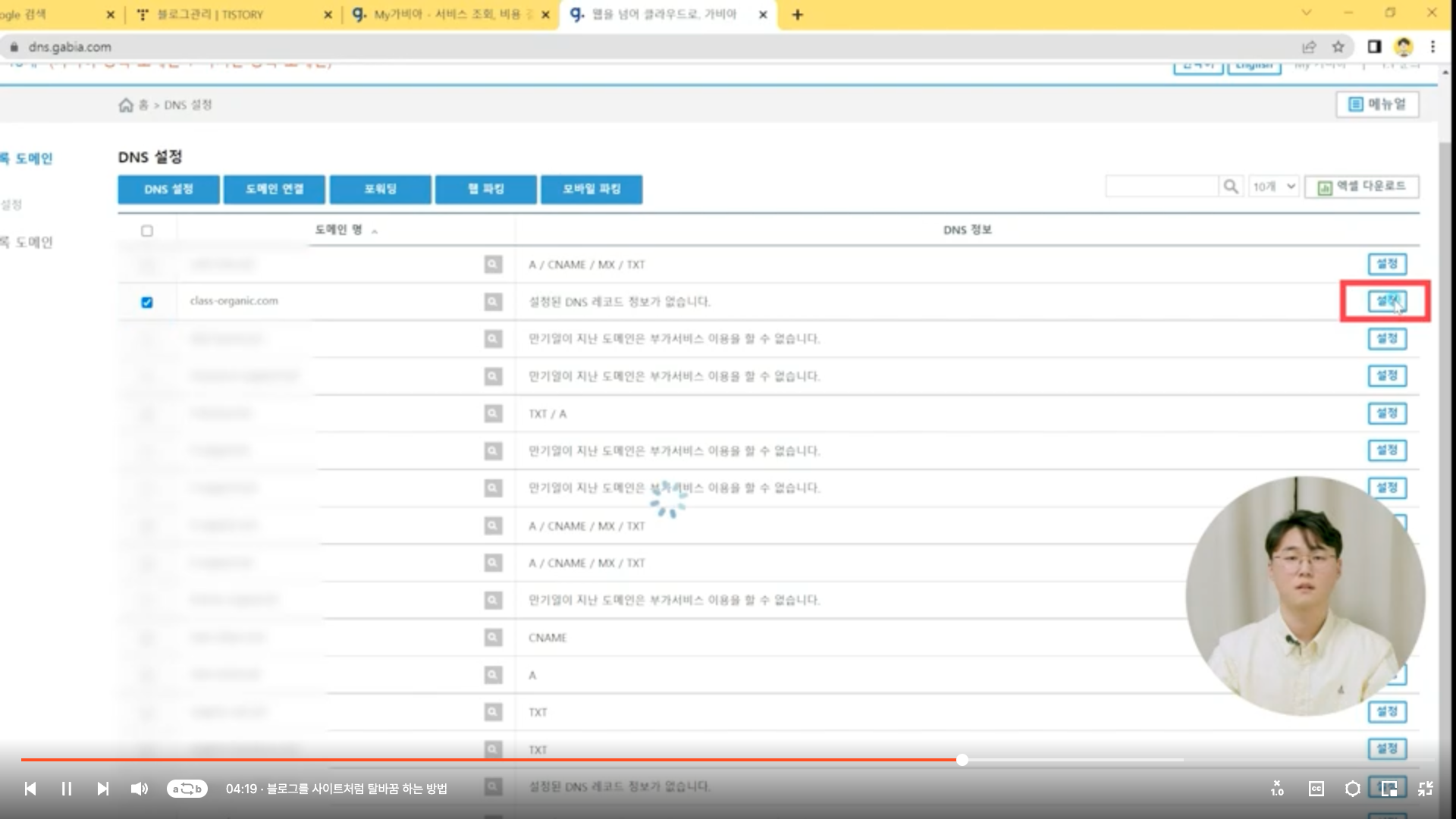Screen dimensions: 1456x819
Task: Click the 엑셀 다운로드 button
Action: pos(1362,187)
